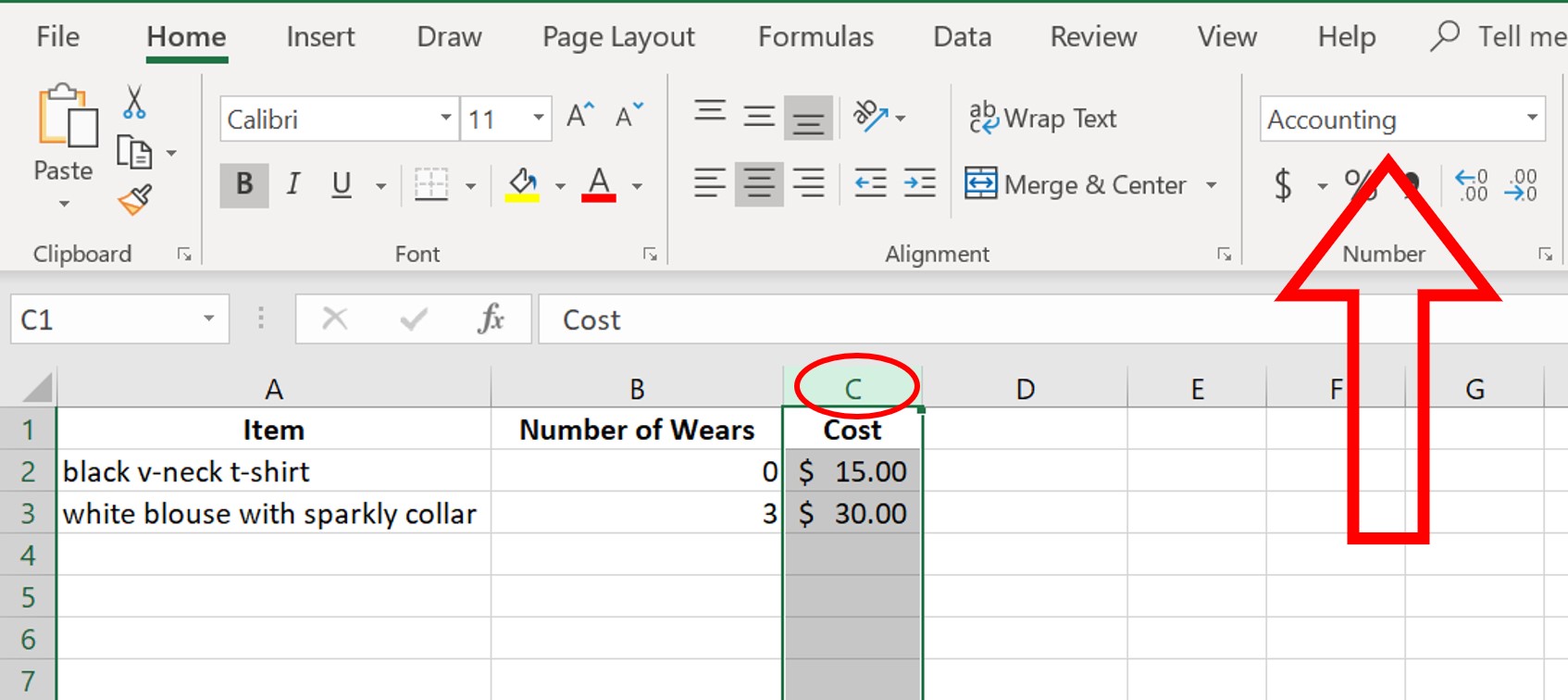
Task: Decrease the indent
Action: click(x=870, y=183)
